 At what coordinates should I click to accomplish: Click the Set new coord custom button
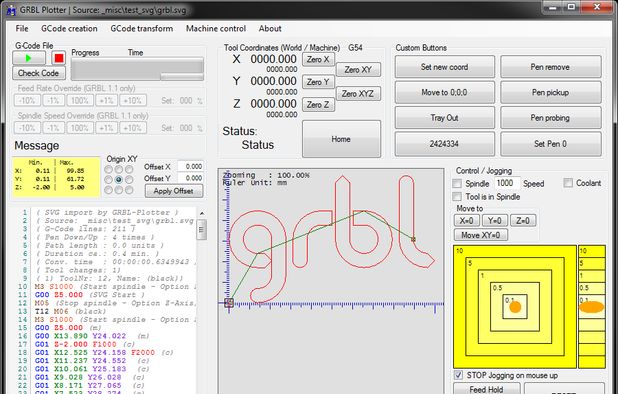[x=445, y=67]
